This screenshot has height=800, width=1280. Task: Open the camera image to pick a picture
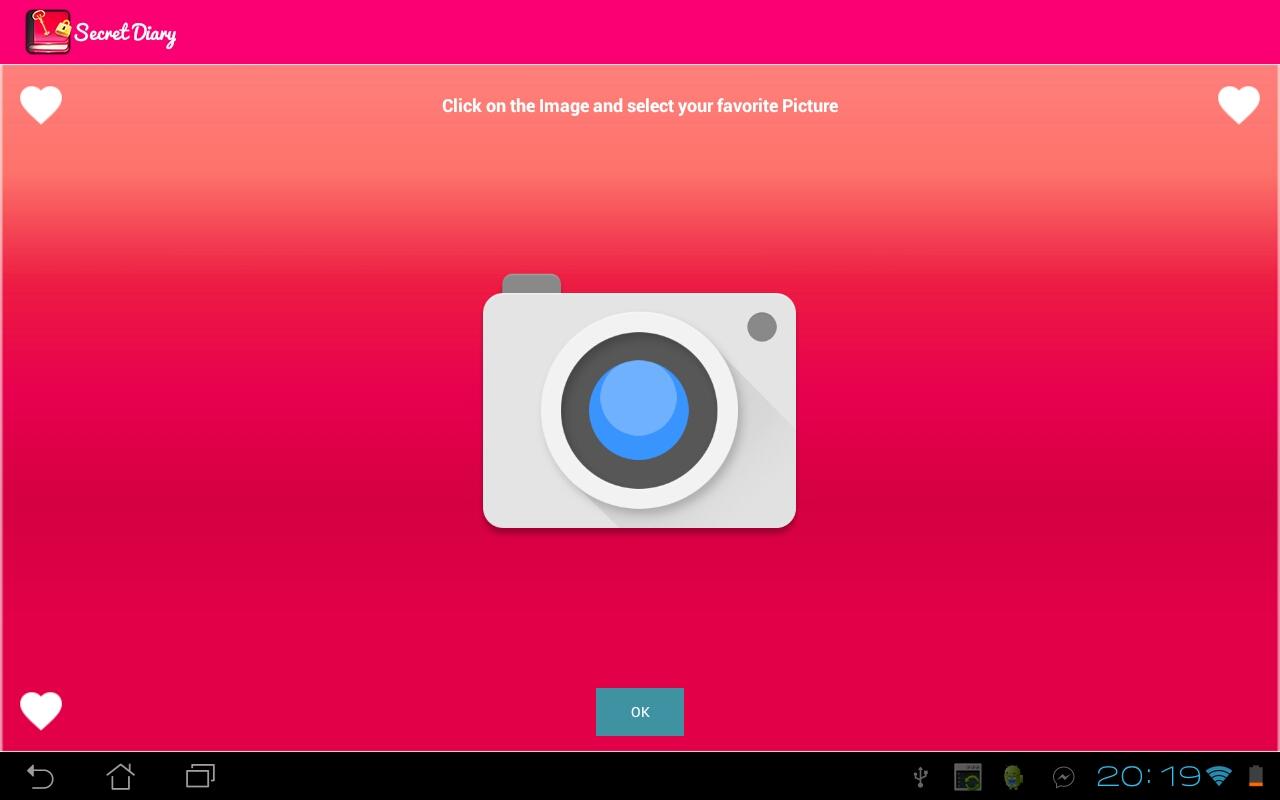(x=639, y=401)
